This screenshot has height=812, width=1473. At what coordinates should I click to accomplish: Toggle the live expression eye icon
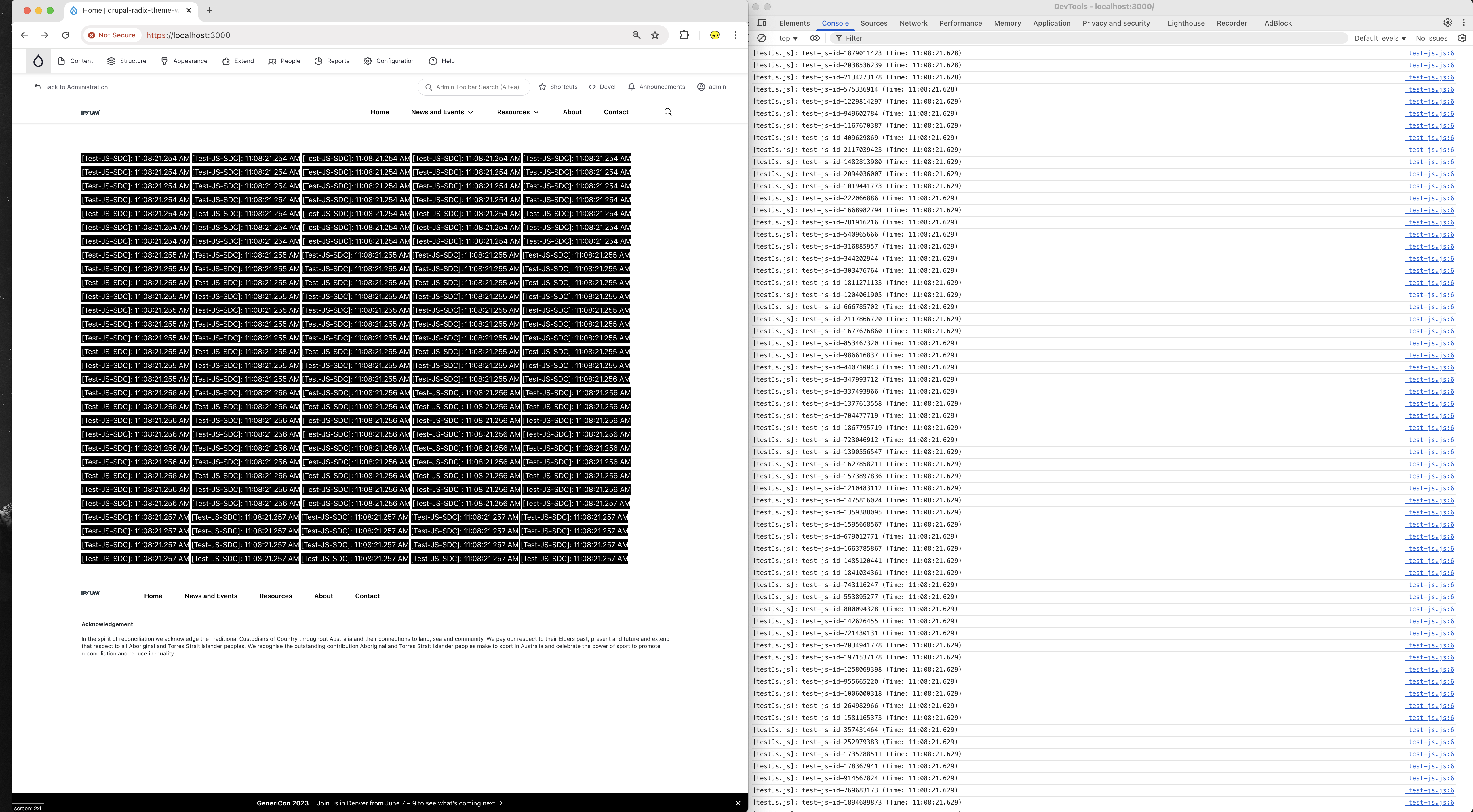coord(815,38)
